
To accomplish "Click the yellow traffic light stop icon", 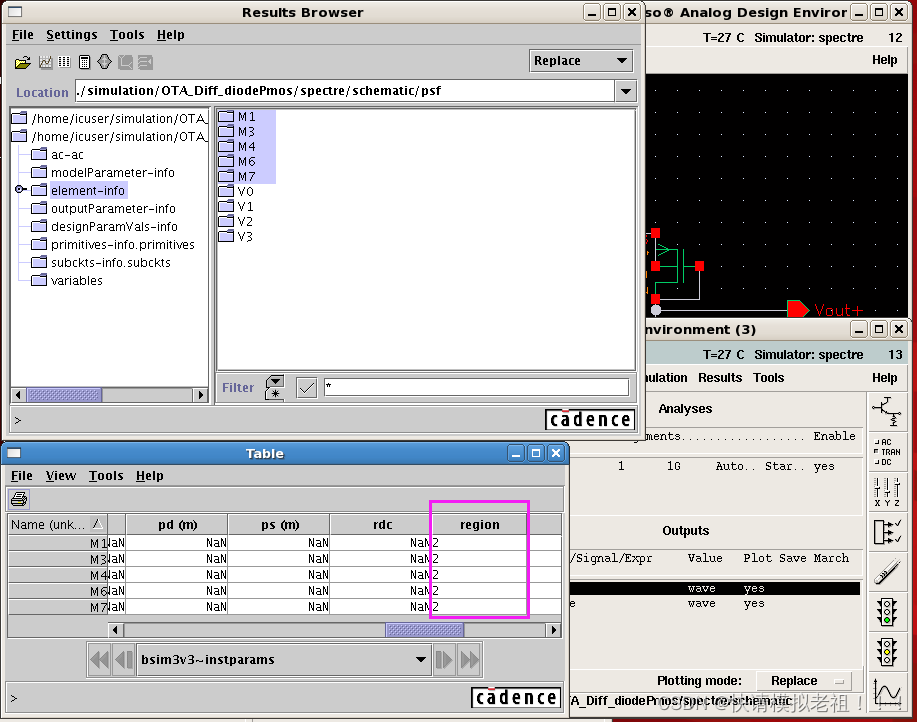I will pos(887,651).
